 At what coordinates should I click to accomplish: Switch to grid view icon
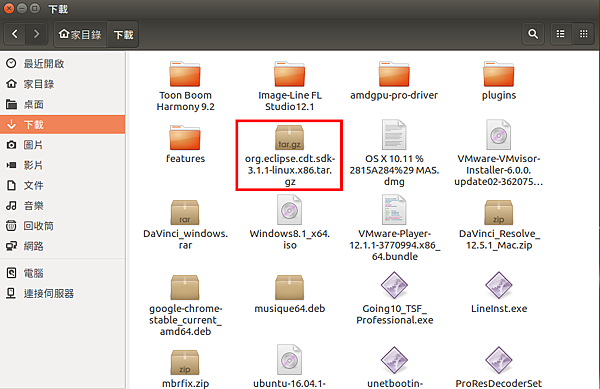click(x=584, y=34)
